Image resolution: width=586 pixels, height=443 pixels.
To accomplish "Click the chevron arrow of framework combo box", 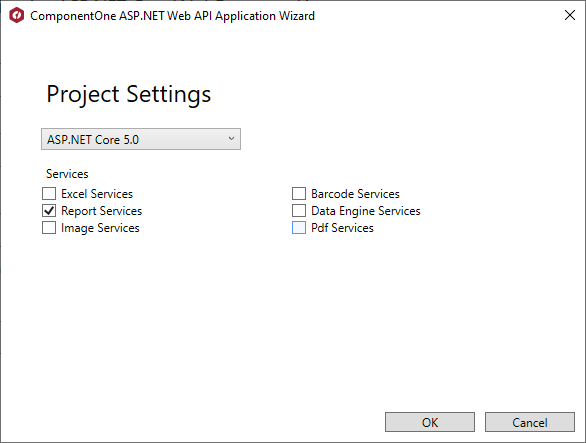I will (x=231, y=138).
